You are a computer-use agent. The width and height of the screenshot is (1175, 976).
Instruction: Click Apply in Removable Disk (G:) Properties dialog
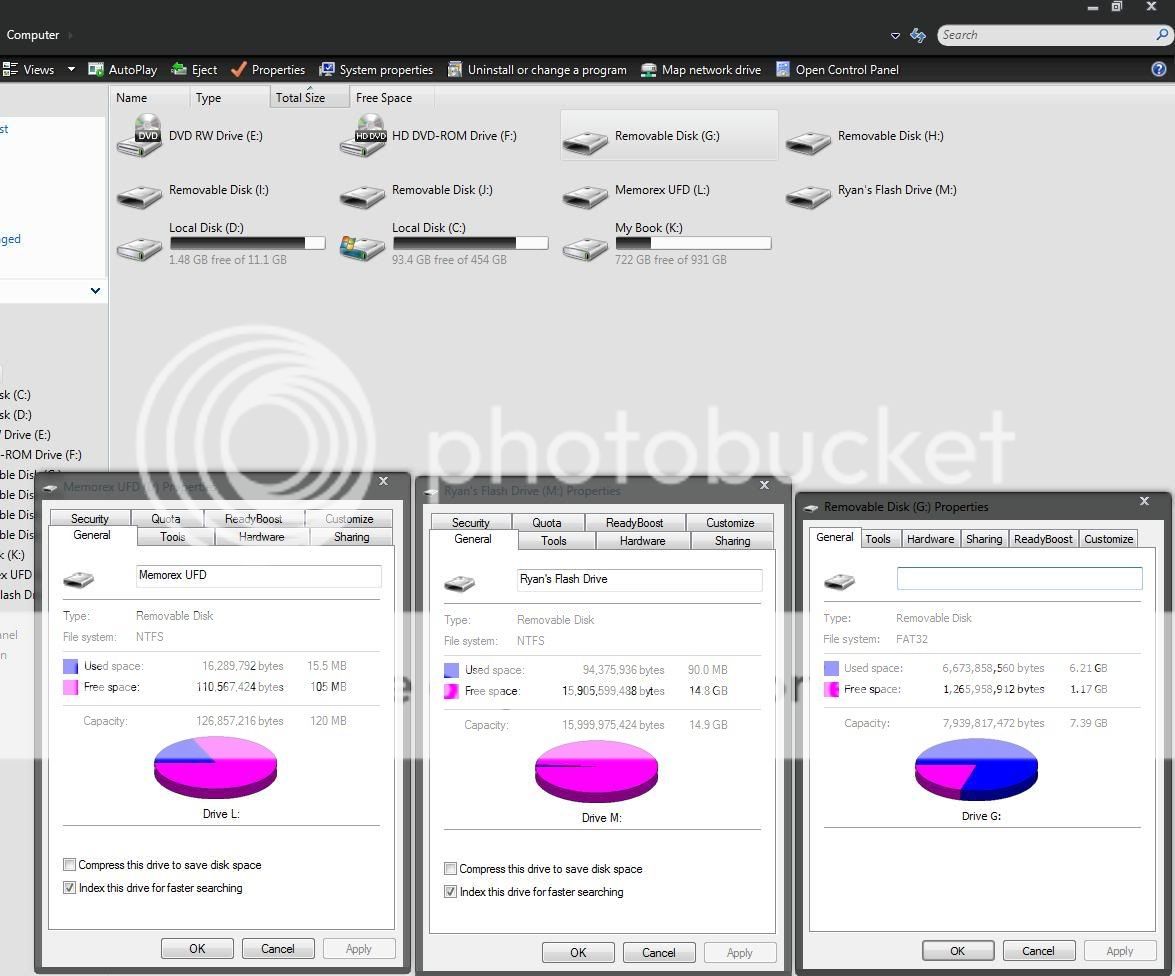point(1120,951)
